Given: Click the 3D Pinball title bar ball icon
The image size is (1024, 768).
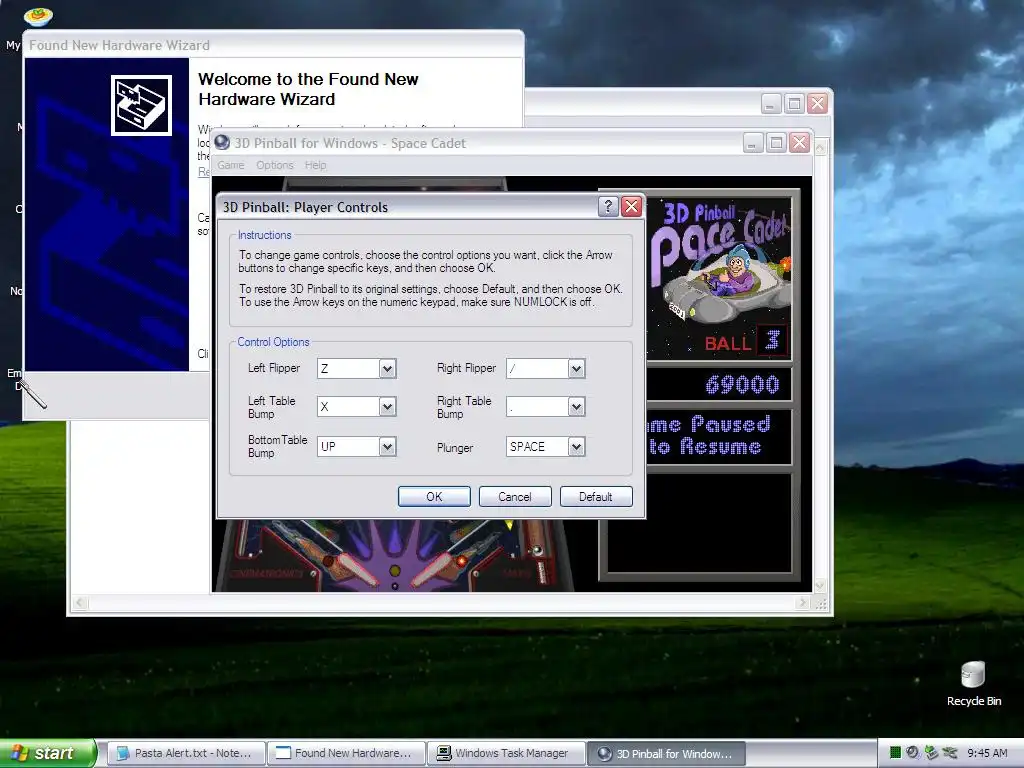Looking at the screenshot, I should [222, 142].
